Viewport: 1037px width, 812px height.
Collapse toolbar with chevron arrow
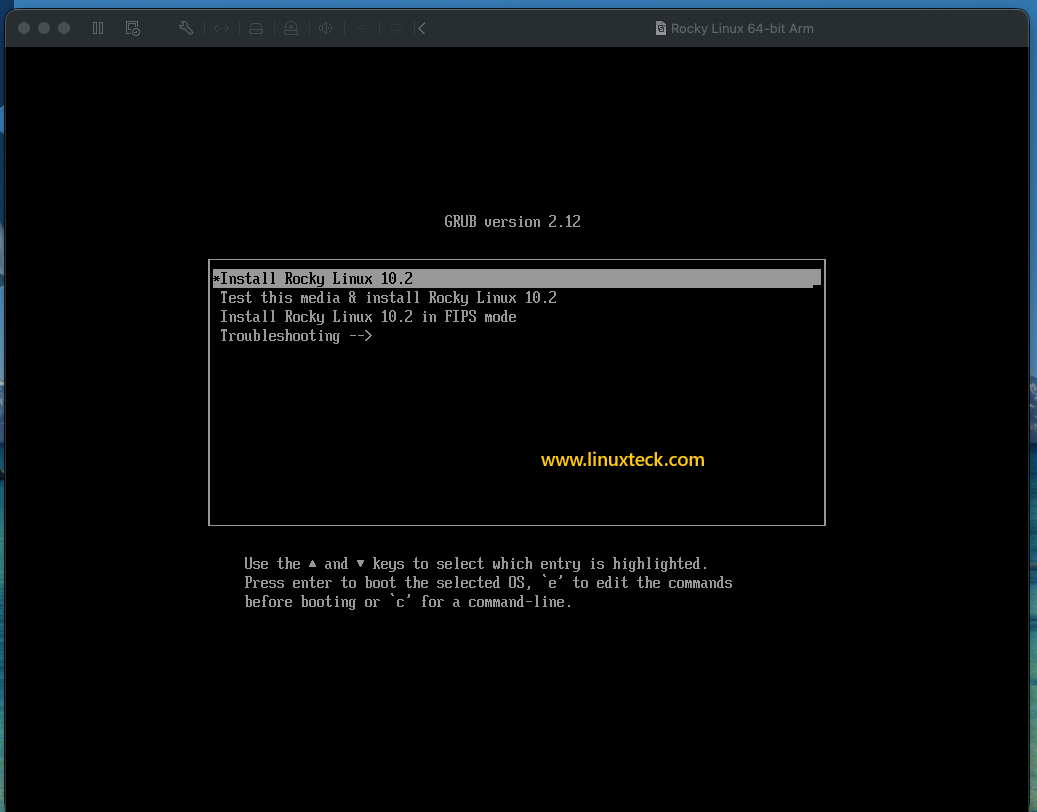point(422,28)
